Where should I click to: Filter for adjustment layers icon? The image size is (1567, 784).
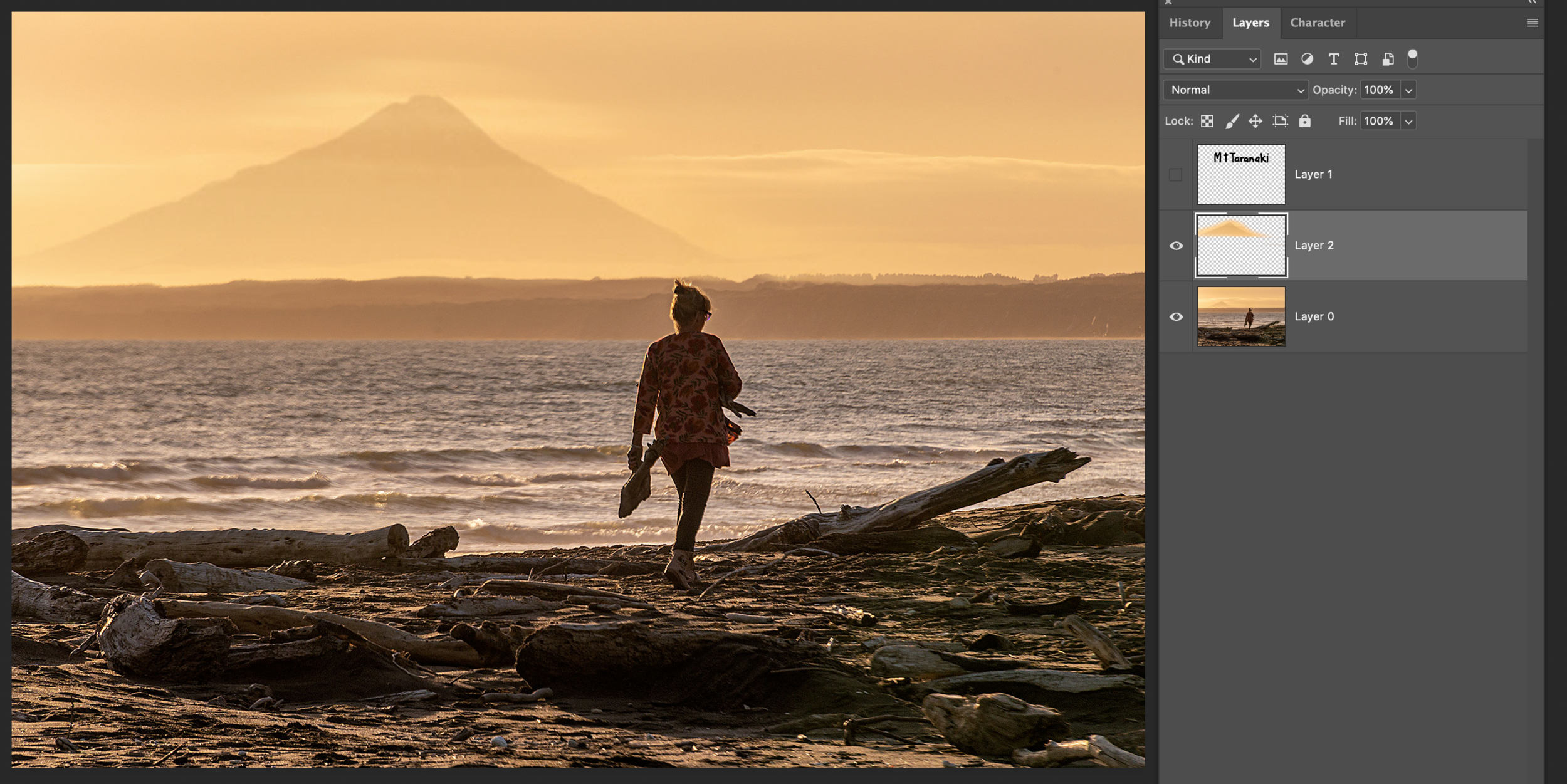pos(1307,59)
